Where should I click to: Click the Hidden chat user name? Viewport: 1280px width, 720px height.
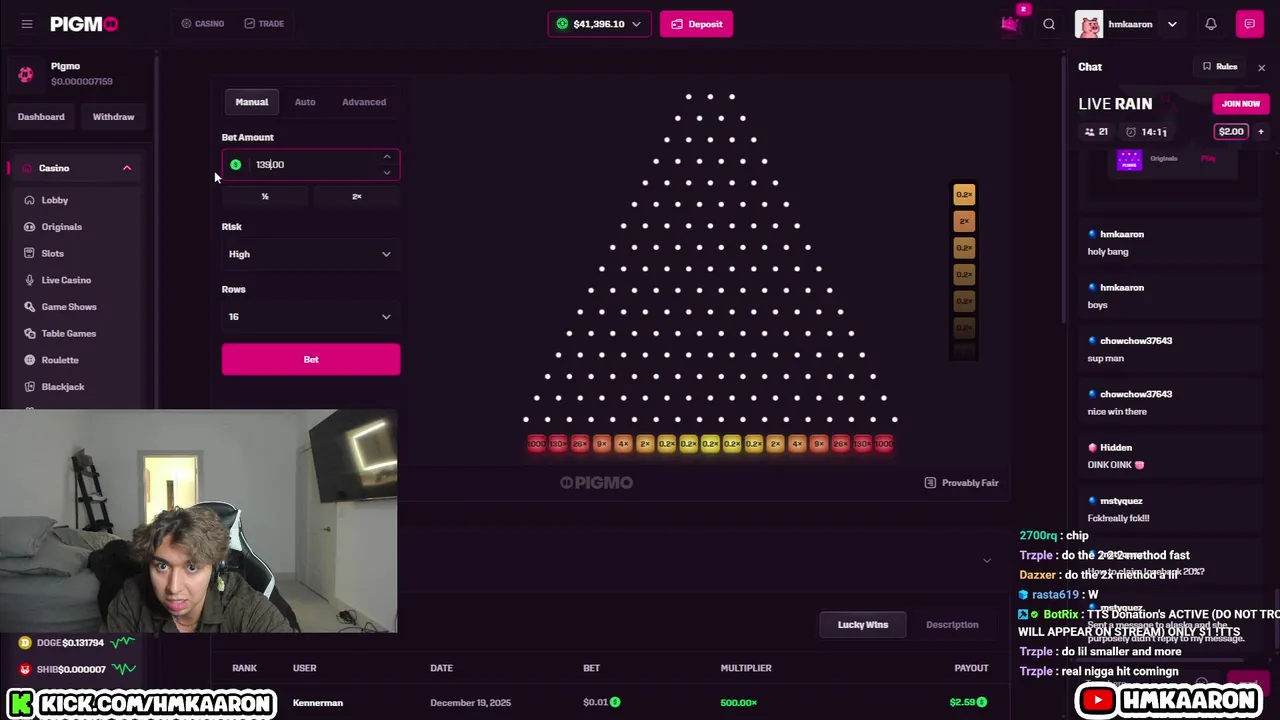tap(1116, 448)
